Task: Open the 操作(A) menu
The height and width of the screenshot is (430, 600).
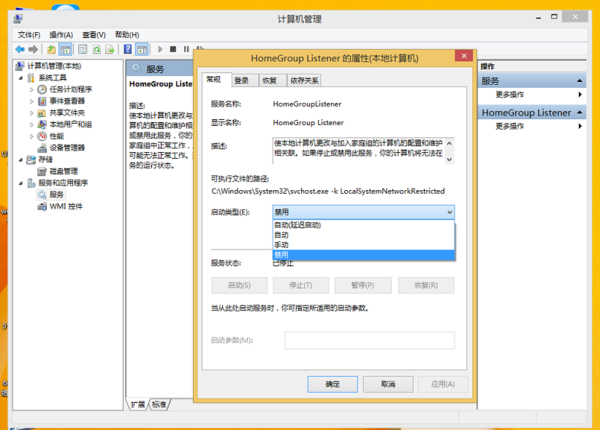Action: 61,35
